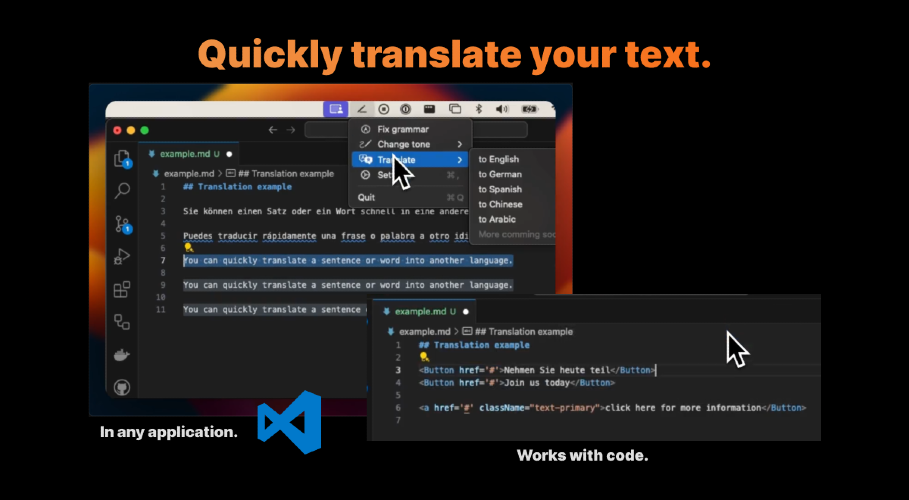This screenshot has height=500, width=909.
Task: Expand the chevron beside Translate
Action: (x=460, y=160)
